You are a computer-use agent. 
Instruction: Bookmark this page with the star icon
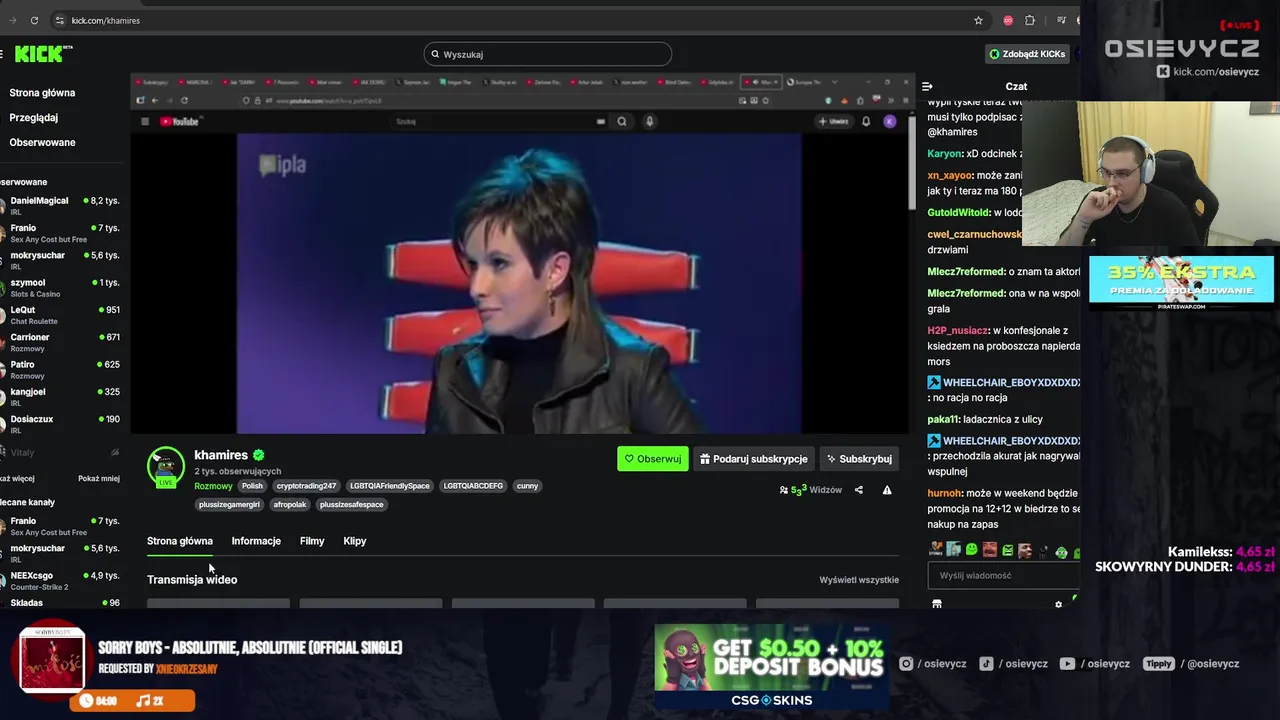point(978,20)
